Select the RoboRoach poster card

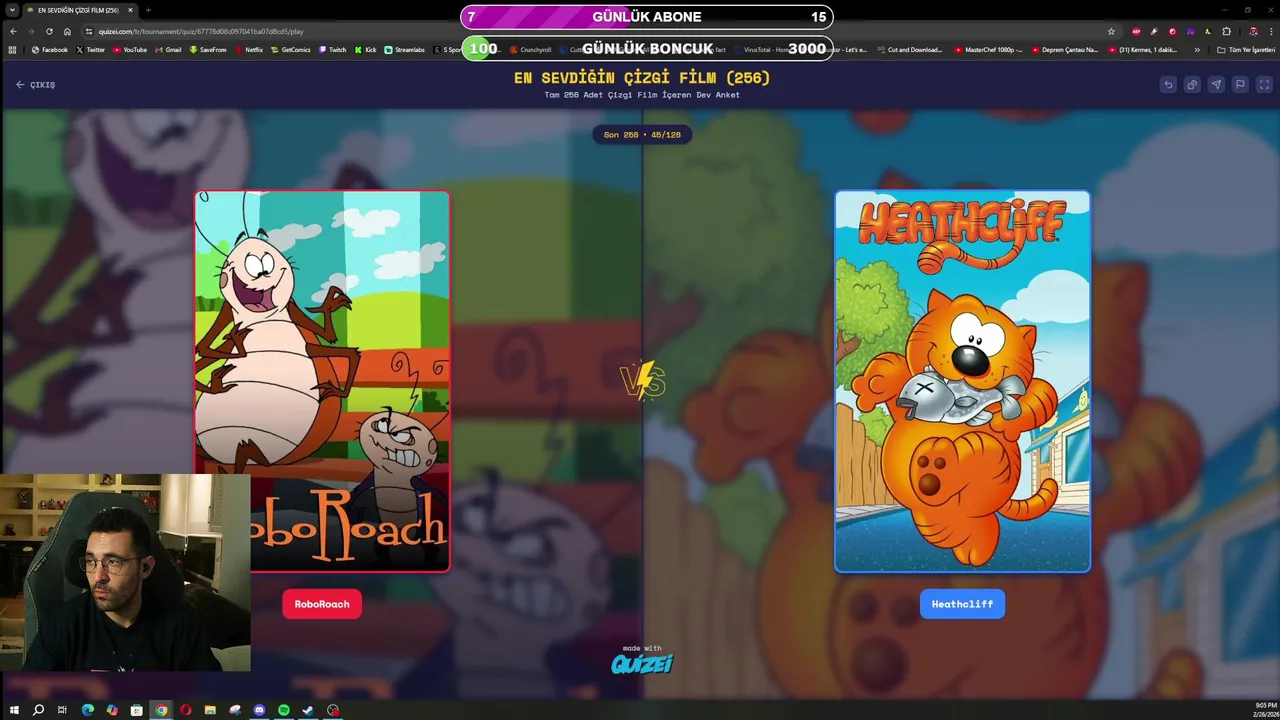tap(322, 381)
